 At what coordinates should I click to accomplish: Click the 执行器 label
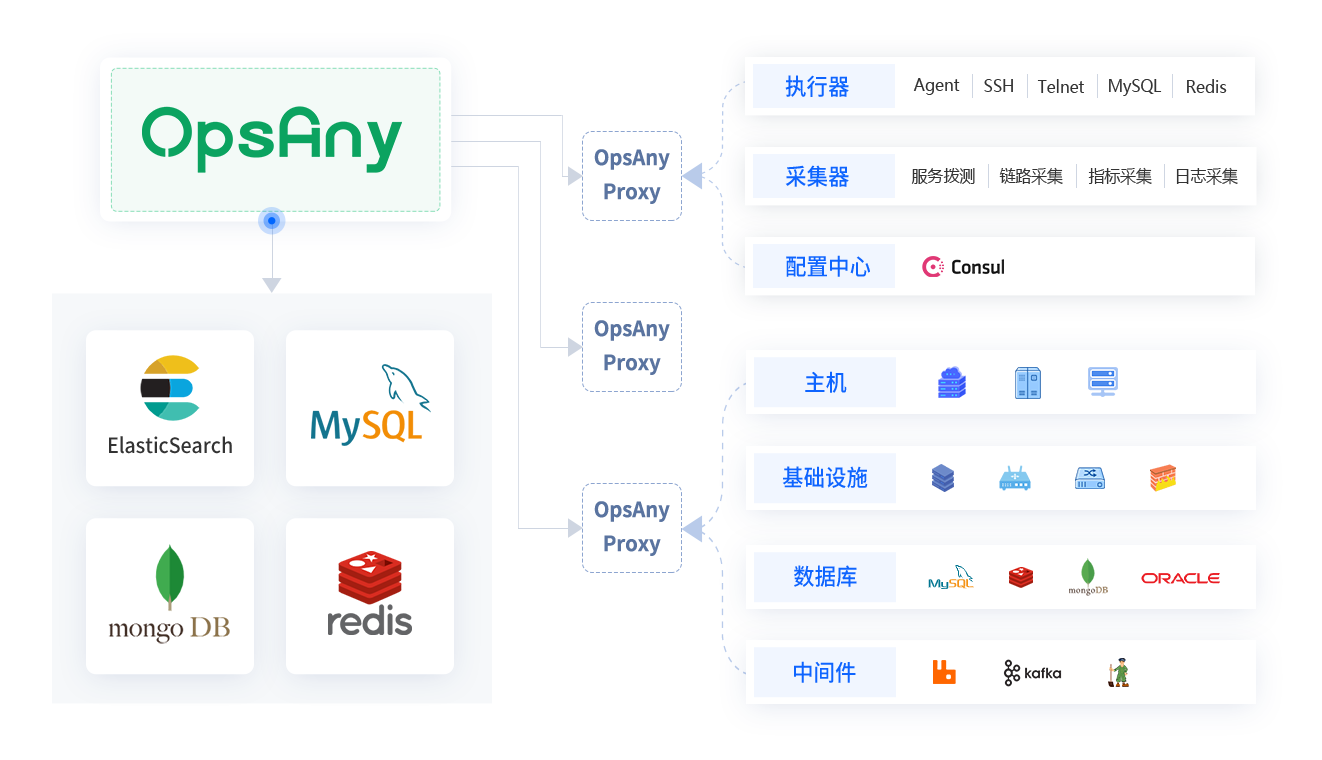tap(817, 87)
